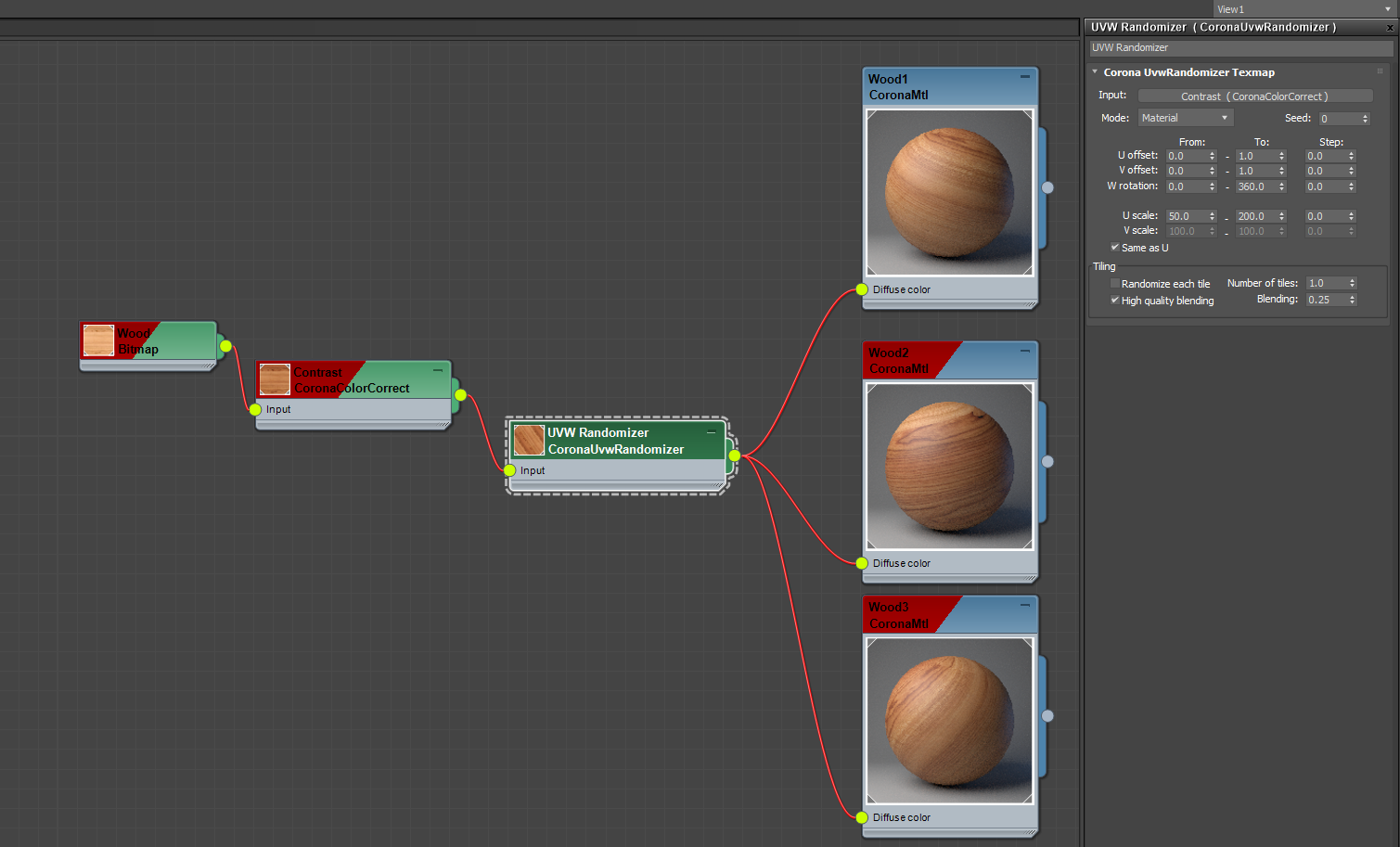Click the Wood3 sphere preview thumbnail
The image size is (1400, 847).
(949, 721)
